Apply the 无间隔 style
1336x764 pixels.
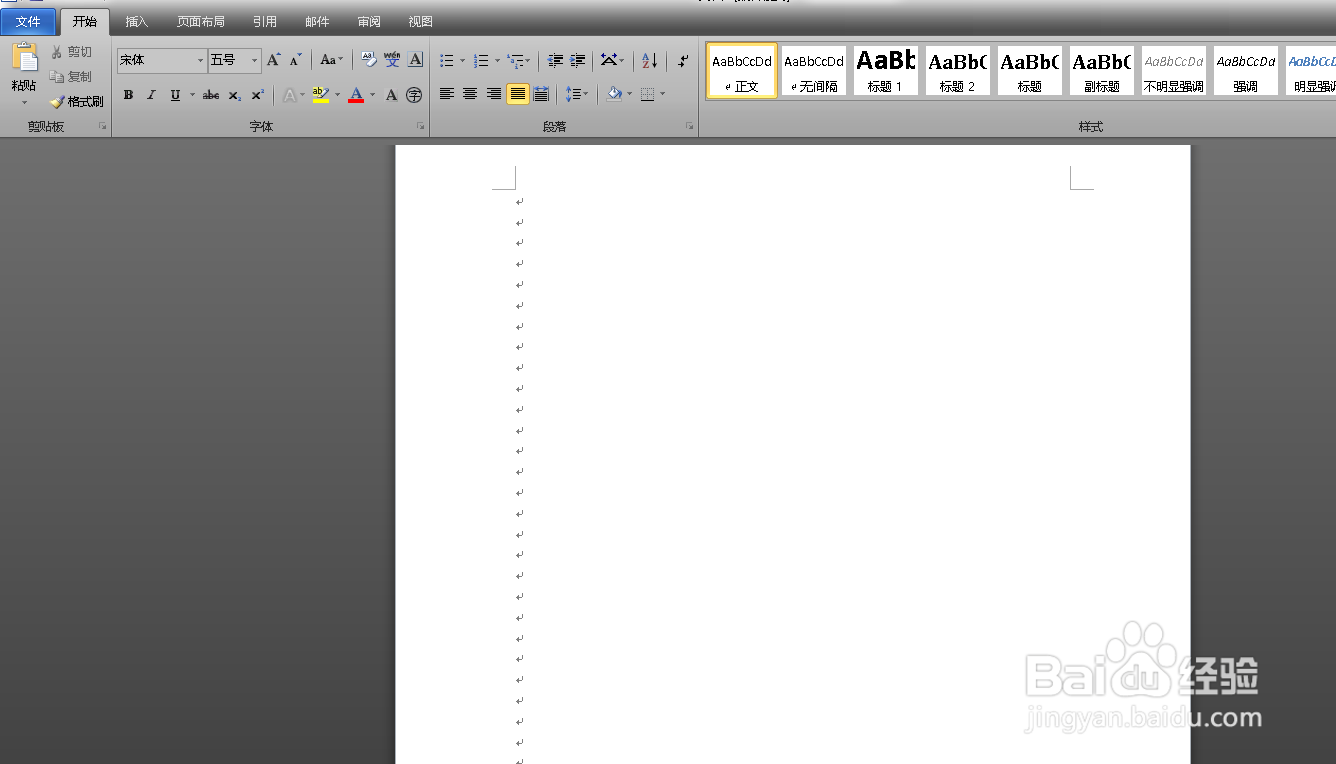[x=814, y=70]
